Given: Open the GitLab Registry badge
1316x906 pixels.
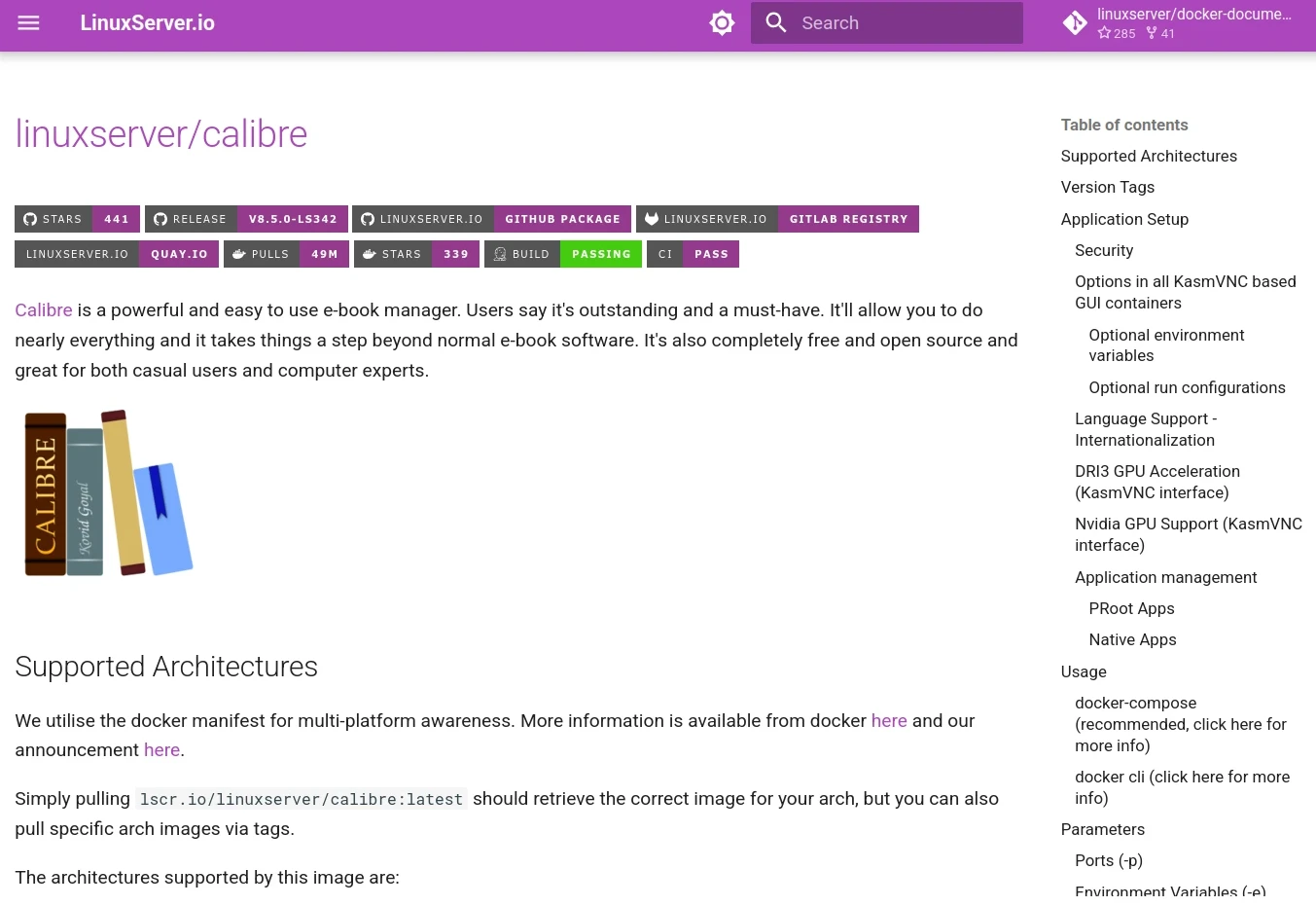Looking at the screenshot, I should tap(777, 219).
